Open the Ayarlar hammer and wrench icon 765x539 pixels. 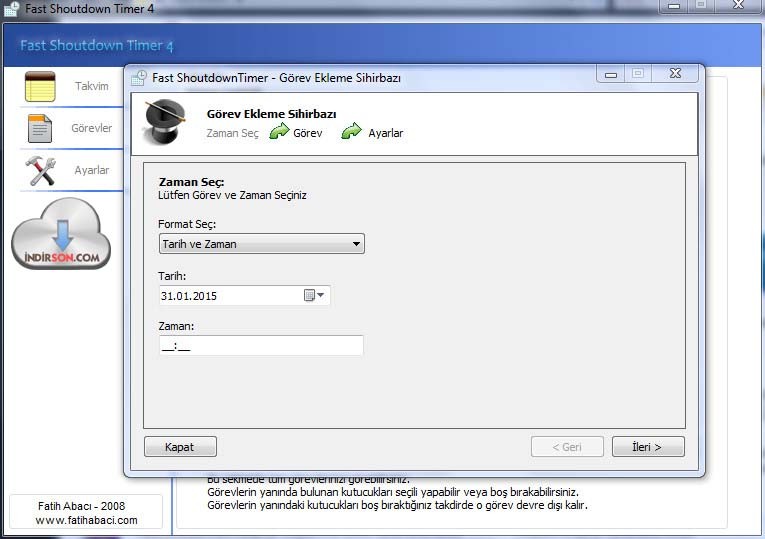(40, 171)
